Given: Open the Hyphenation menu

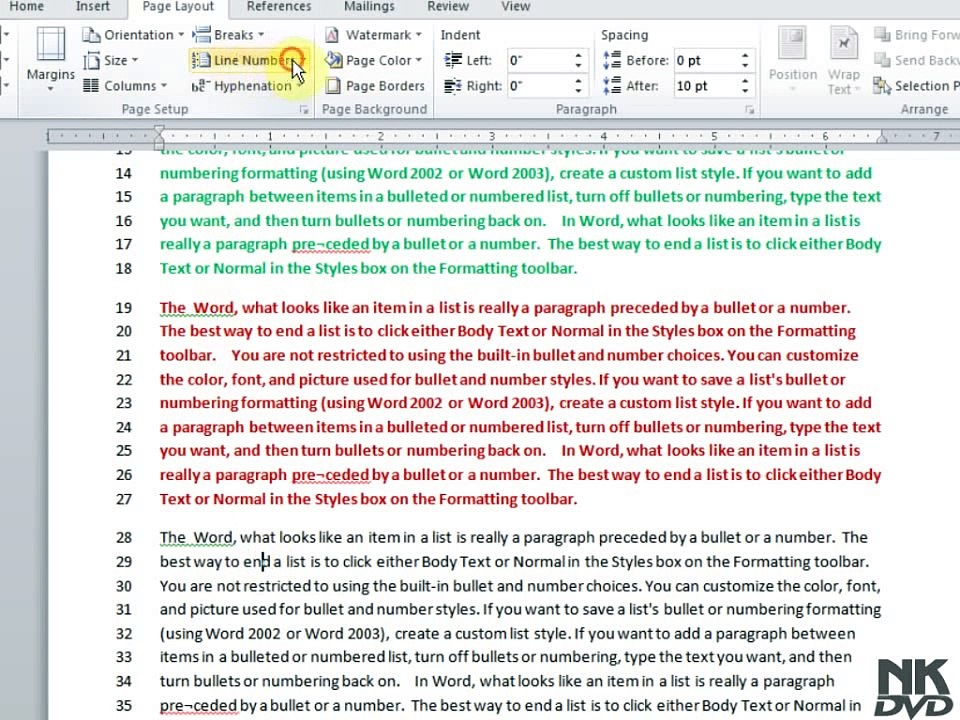Looking at the screenshot, I should coord(247,86).
